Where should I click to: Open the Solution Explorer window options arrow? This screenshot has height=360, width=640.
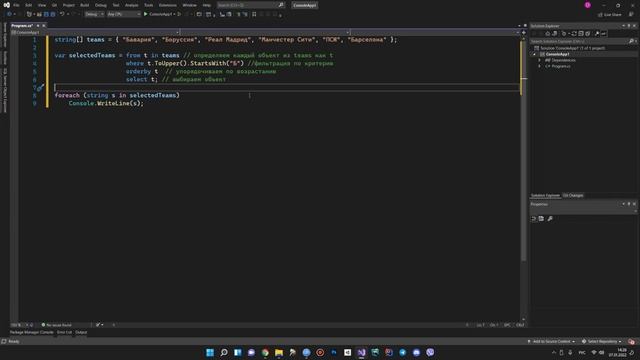pyautogui.click(x=623, y=26)
